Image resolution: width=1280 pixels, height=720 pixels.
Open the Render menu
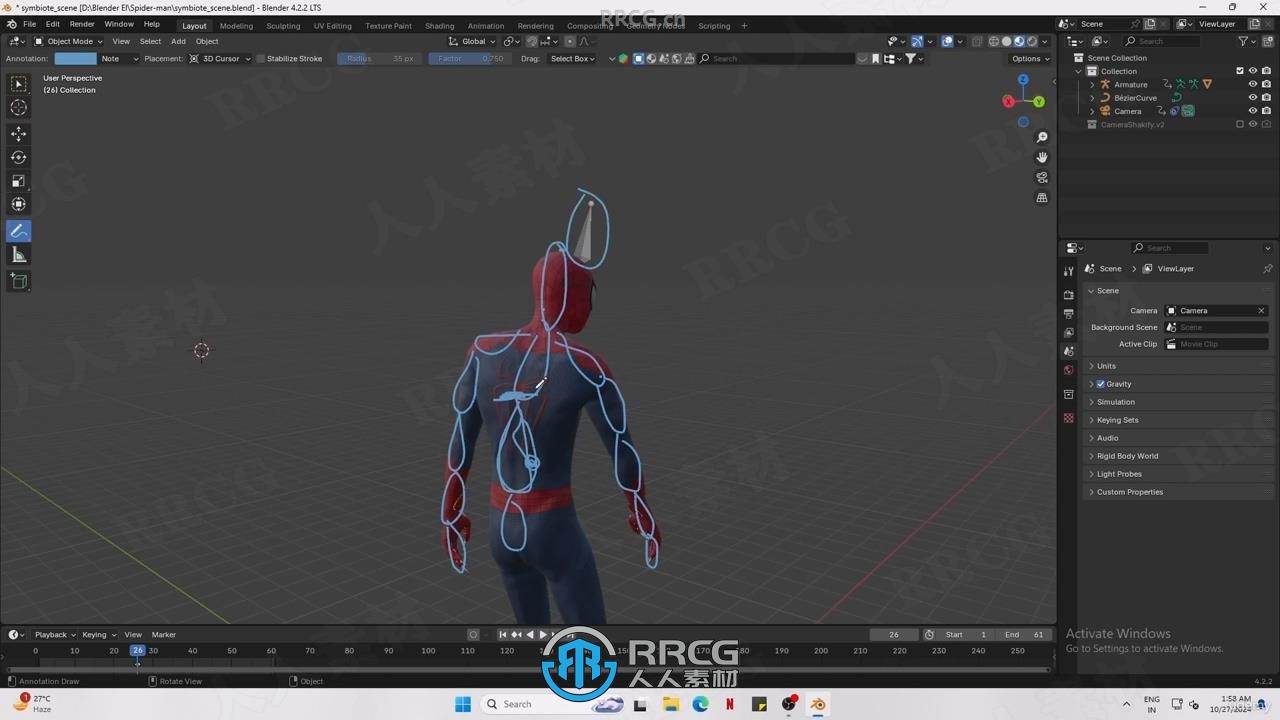pos(82,24)
